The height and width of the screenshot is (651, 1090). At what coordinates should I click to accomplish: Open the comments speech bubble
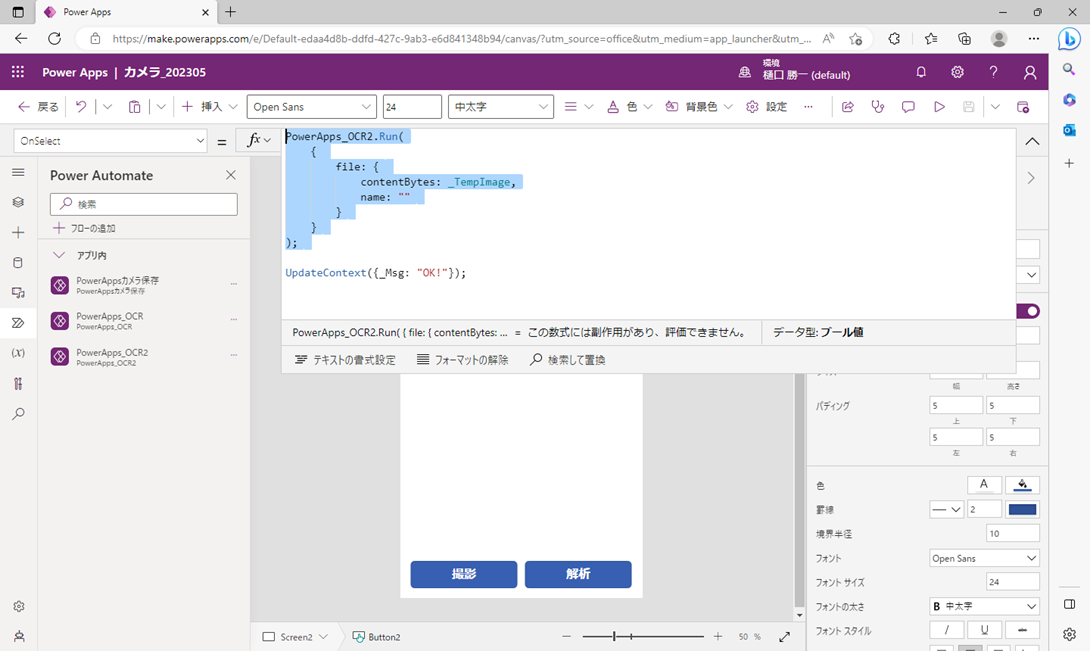pos(908,106)
